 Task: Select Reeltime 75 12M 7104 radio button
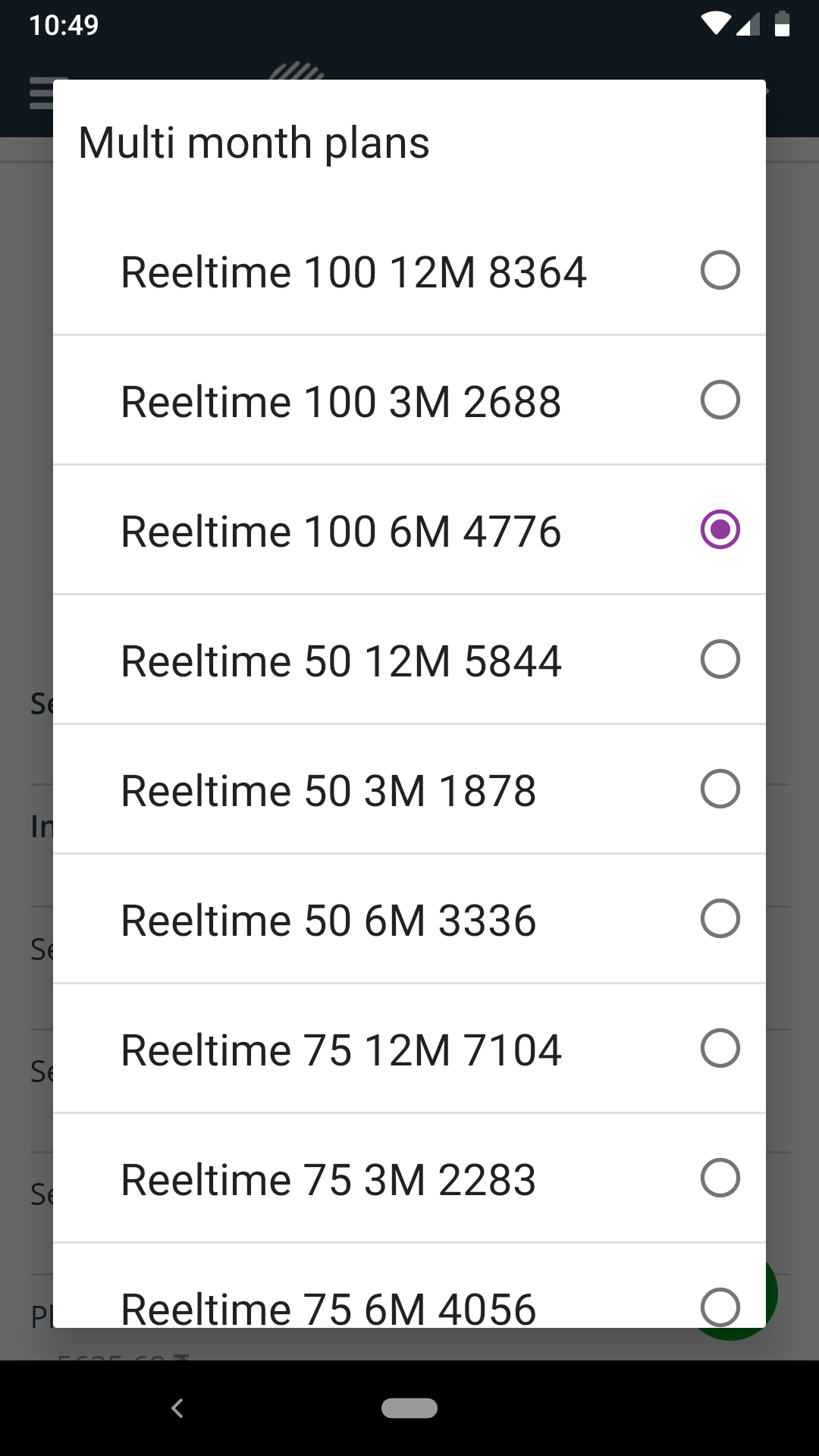click(x=720, y=1048)
